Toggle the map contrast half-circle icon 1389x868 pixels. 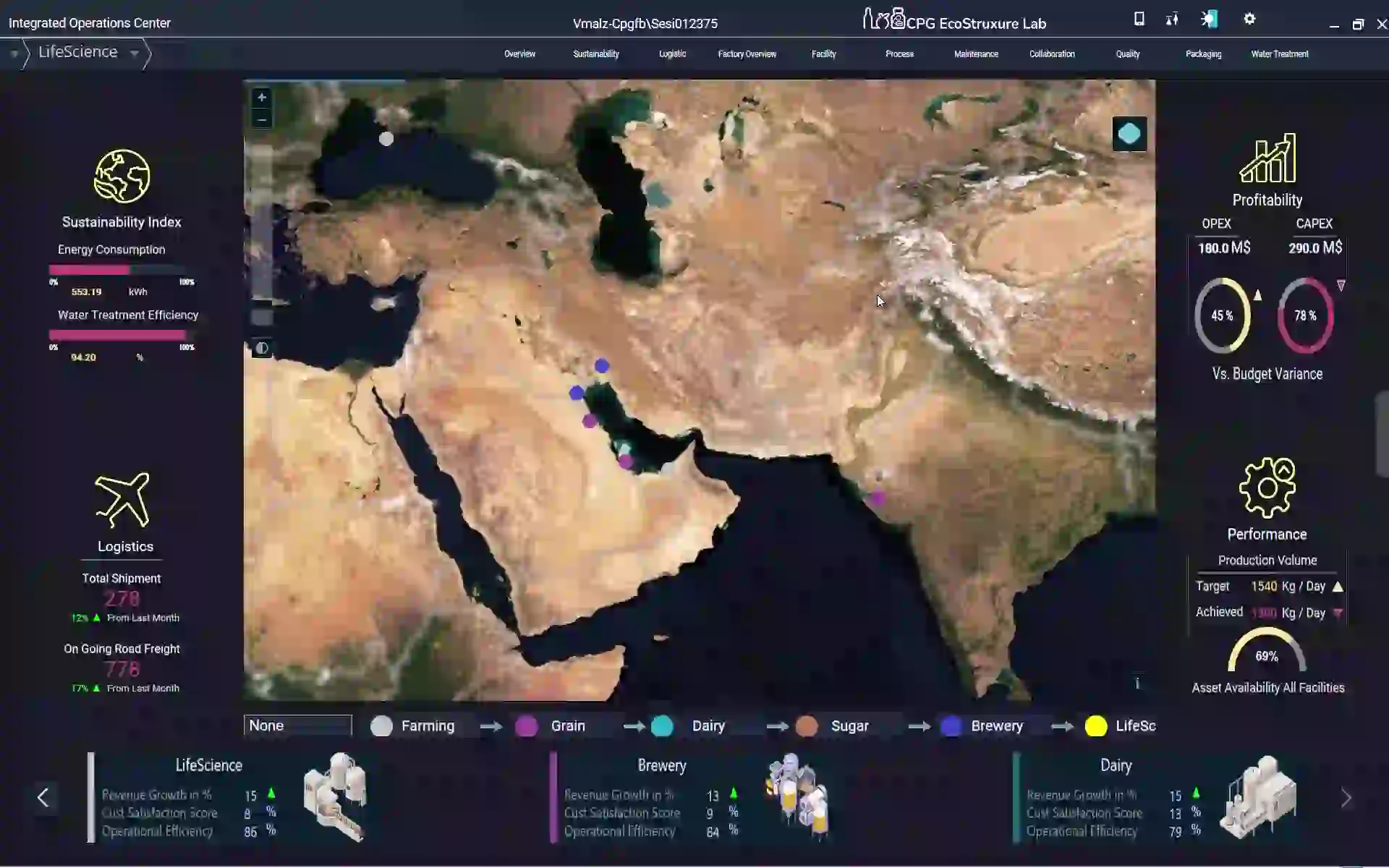pos(262,349)
